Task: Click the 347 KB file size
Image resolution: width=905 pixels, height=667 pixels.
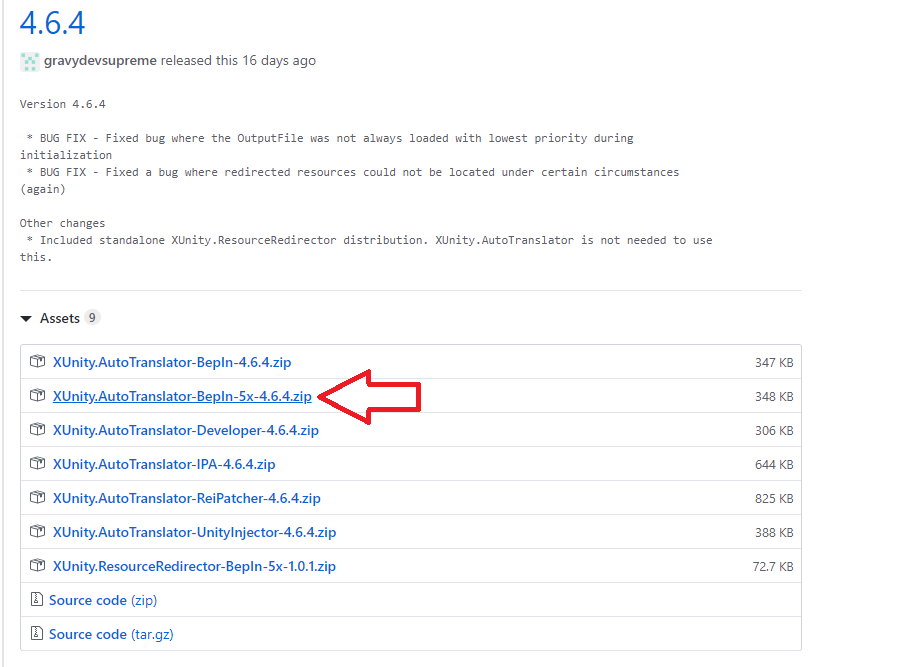Action: [x=774, y=363]
